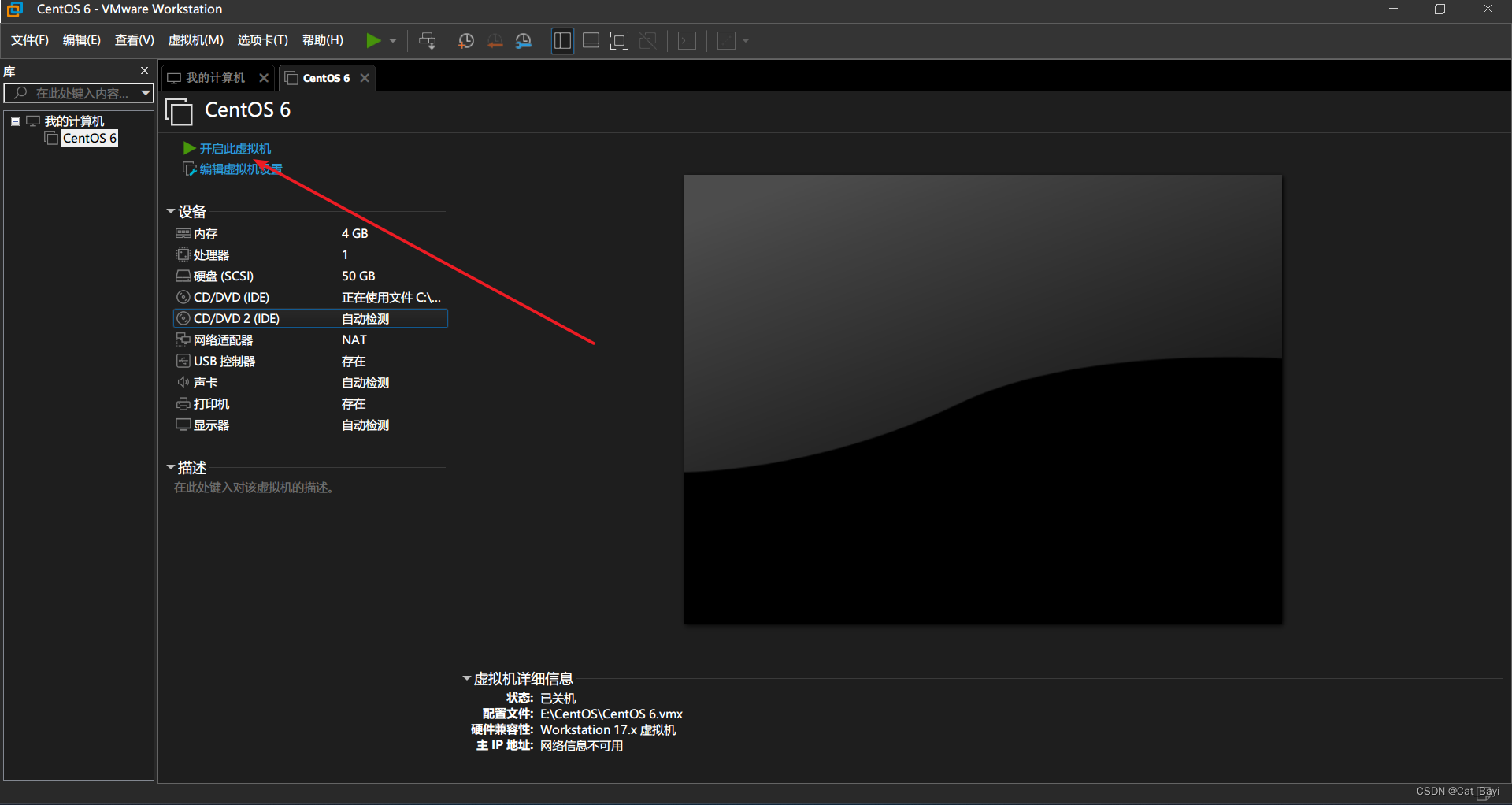1512x805 pixels.
Task: Open the 虚拟机(M) menu
Action: pyautogui.click(x=196, y=40)
